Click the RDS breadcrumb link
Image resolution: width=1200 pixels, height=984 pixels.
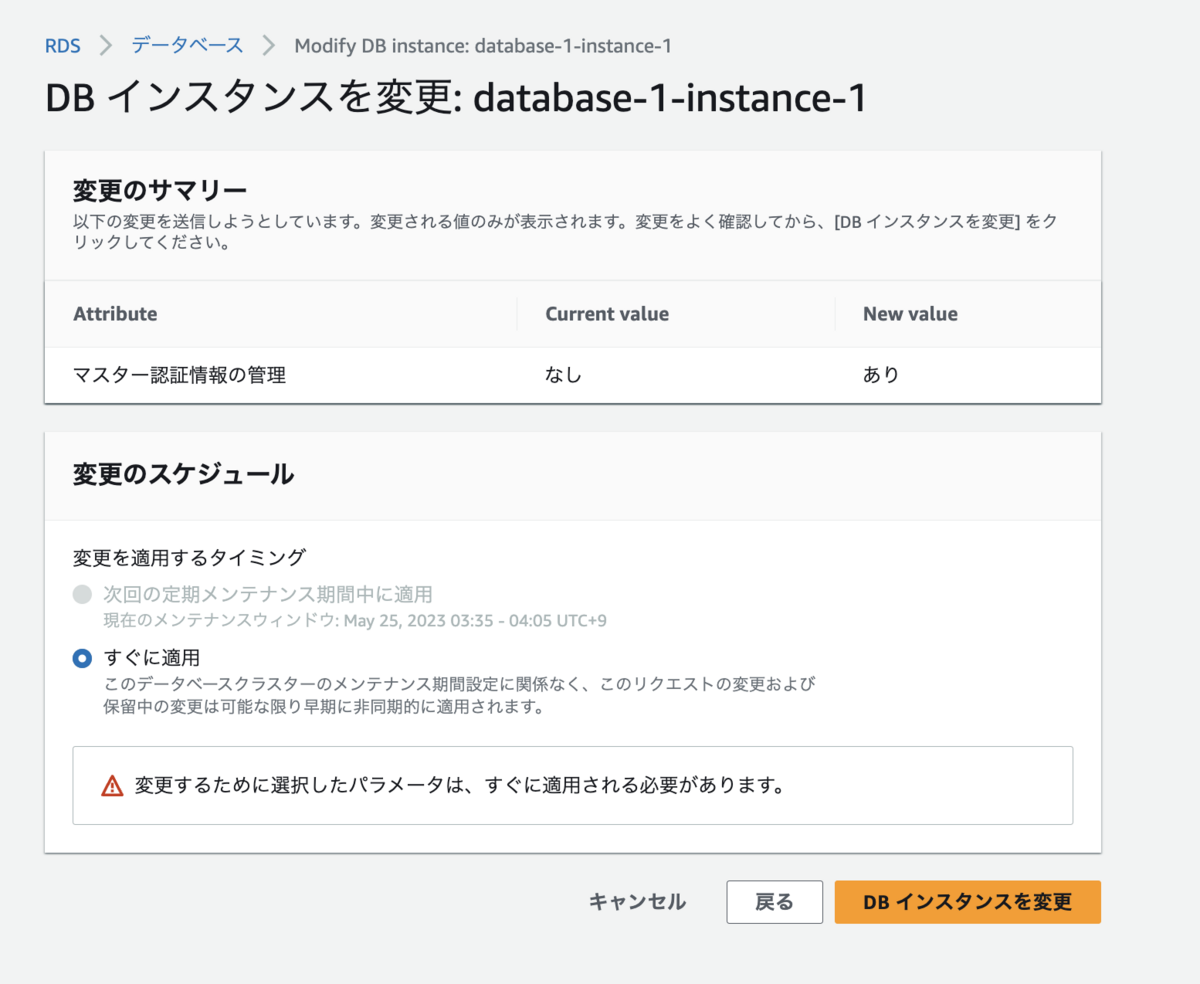(62, 46)
